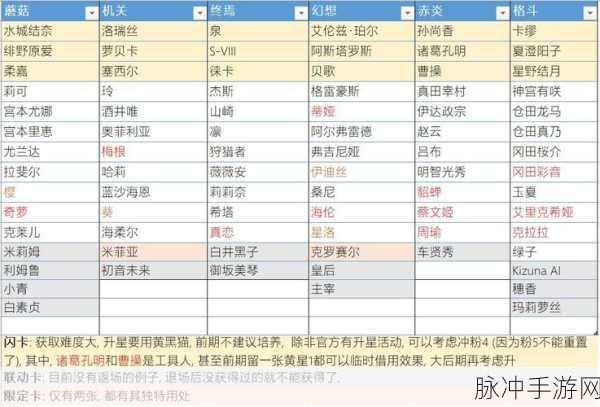Click the highlighted cell 米菲亚
This screenshot has width=600, height=407.
click(153, 252)
